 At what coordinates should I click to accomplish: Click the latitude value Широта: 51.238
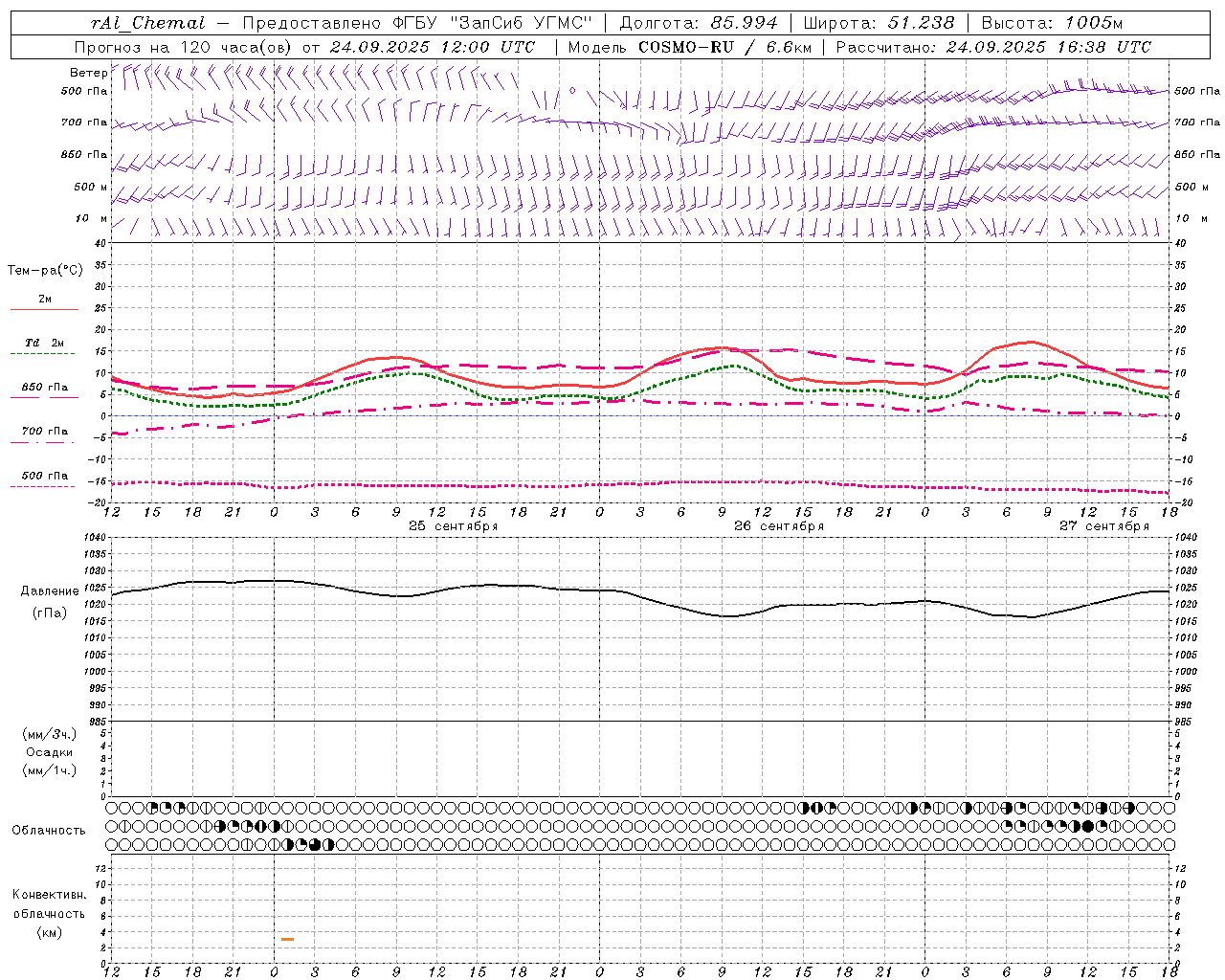click(x=879, y=23)
